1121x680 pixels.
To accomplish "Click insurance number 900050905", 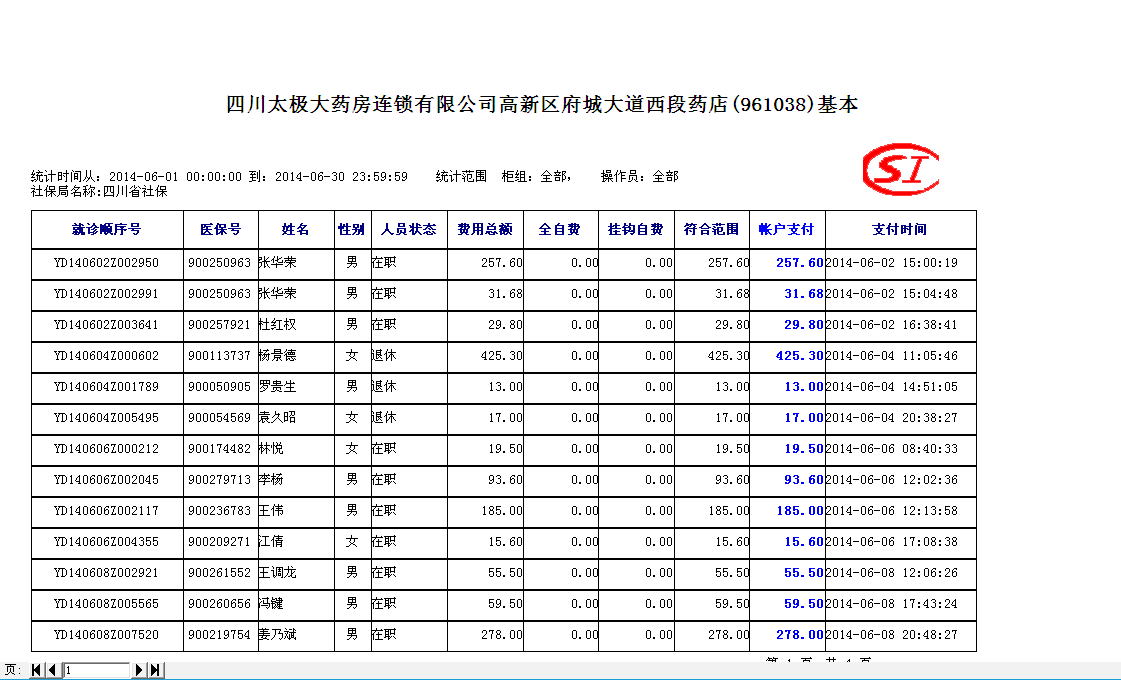I will (219, 387).
